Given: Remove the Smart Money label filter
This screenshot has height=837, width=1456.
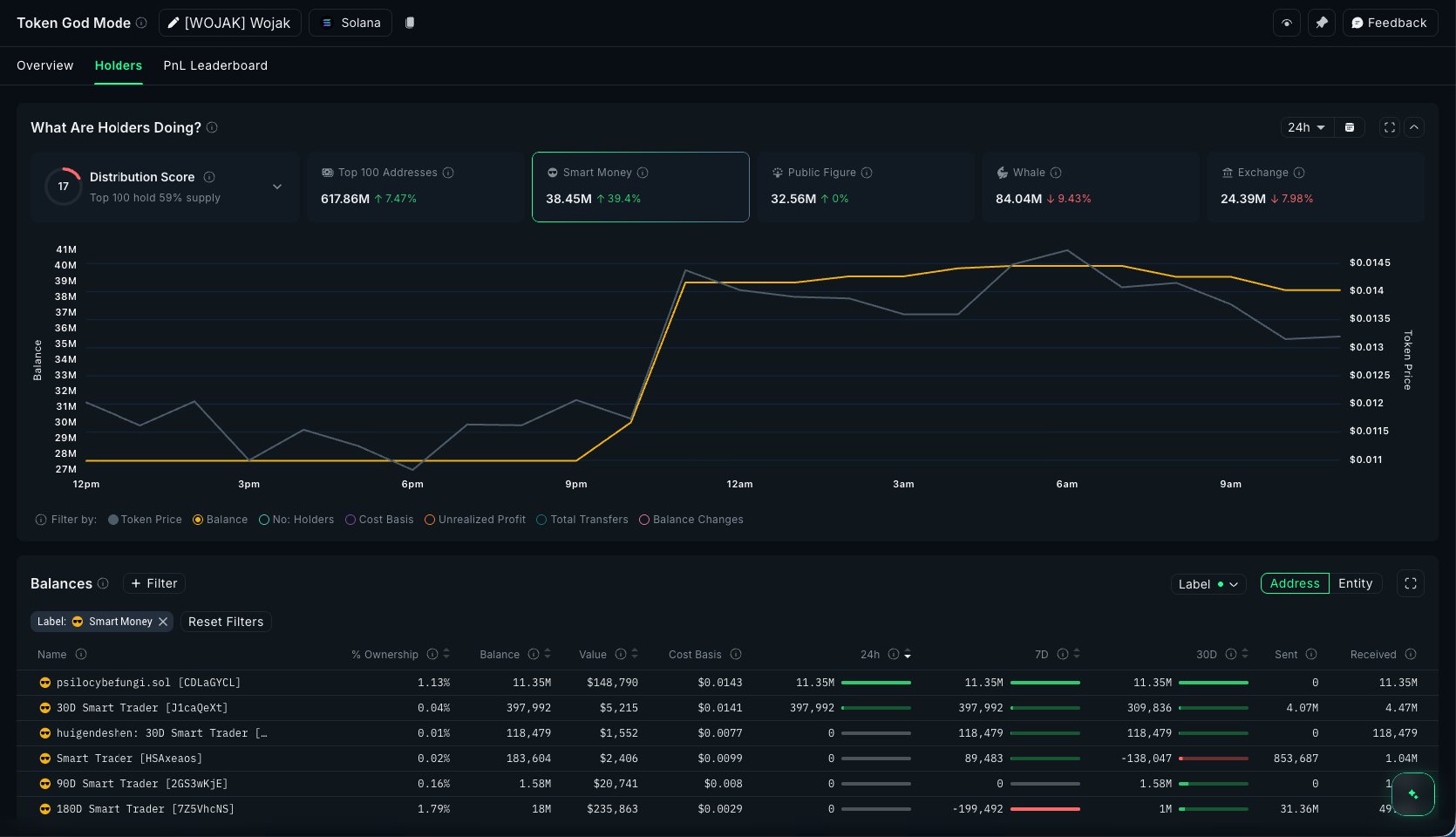Looking at the screenshot, I should point(163,622).
